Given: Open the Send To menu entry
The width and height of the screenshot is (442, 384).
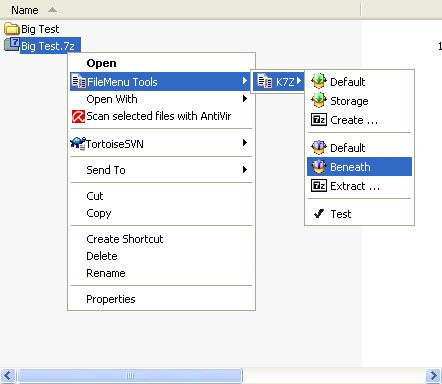Looking at the screenshot, I should click(x=162, y=170).
